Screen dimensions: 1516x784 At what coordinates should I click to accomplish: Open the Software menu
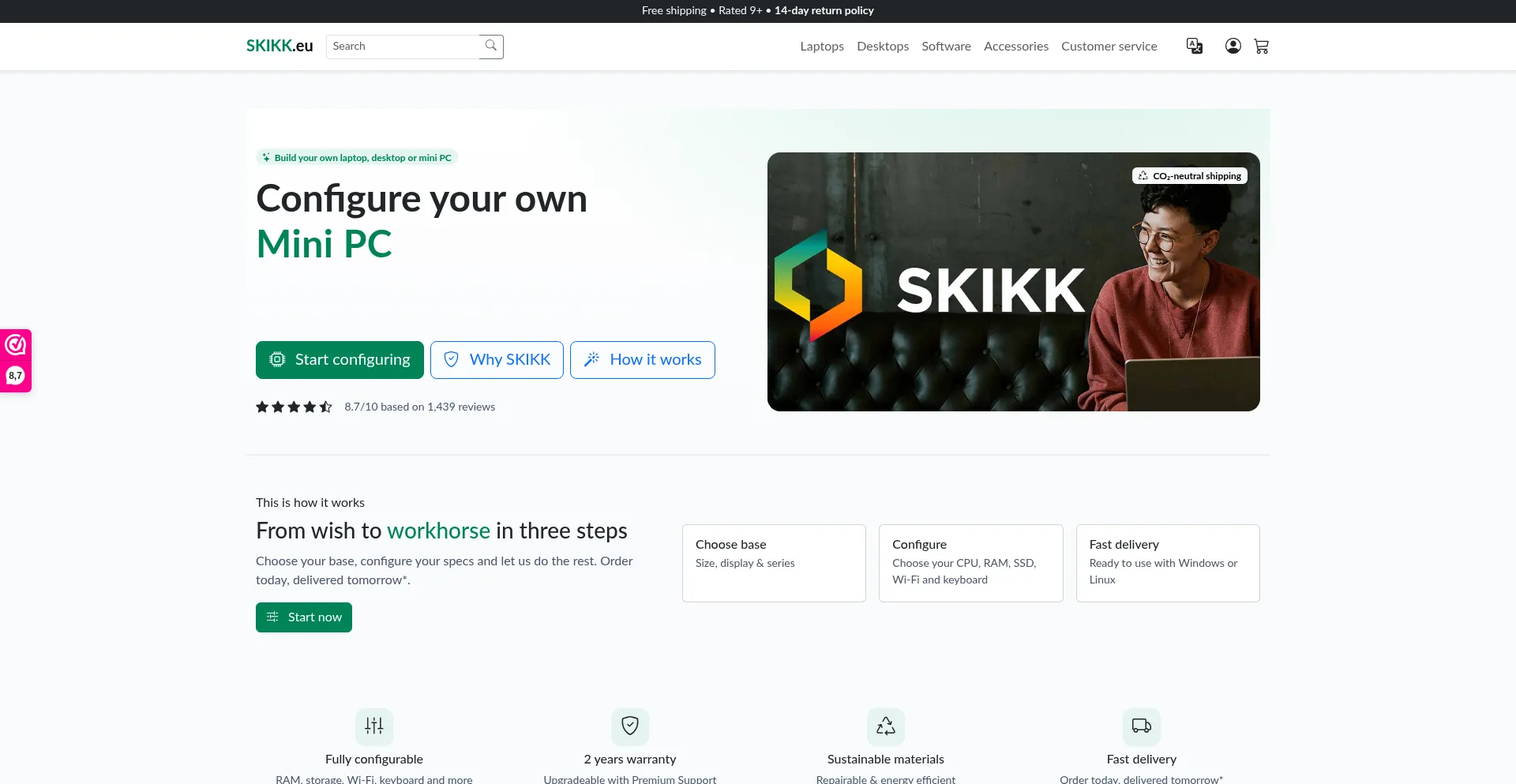tap(946, 47)
